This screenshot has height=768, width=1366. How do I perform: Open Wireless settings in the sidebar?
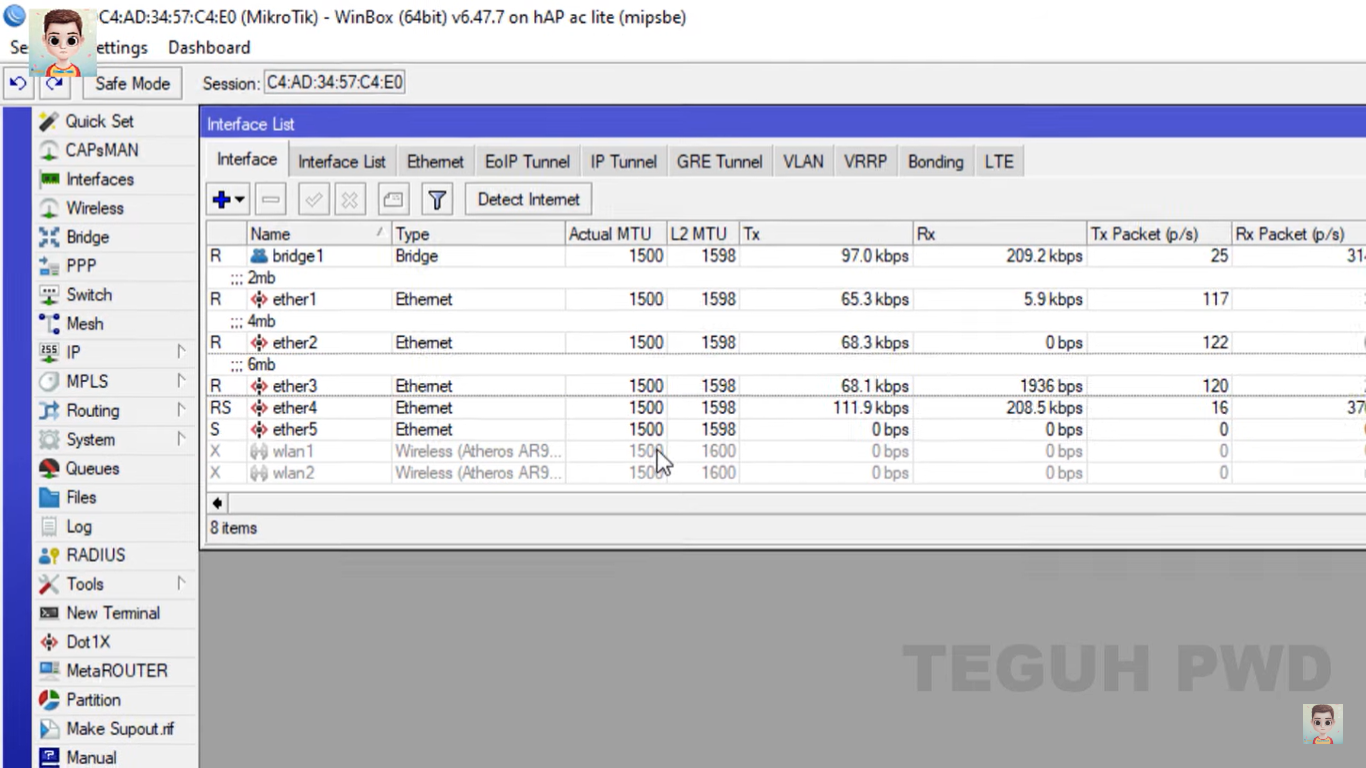tap(94, 208)
